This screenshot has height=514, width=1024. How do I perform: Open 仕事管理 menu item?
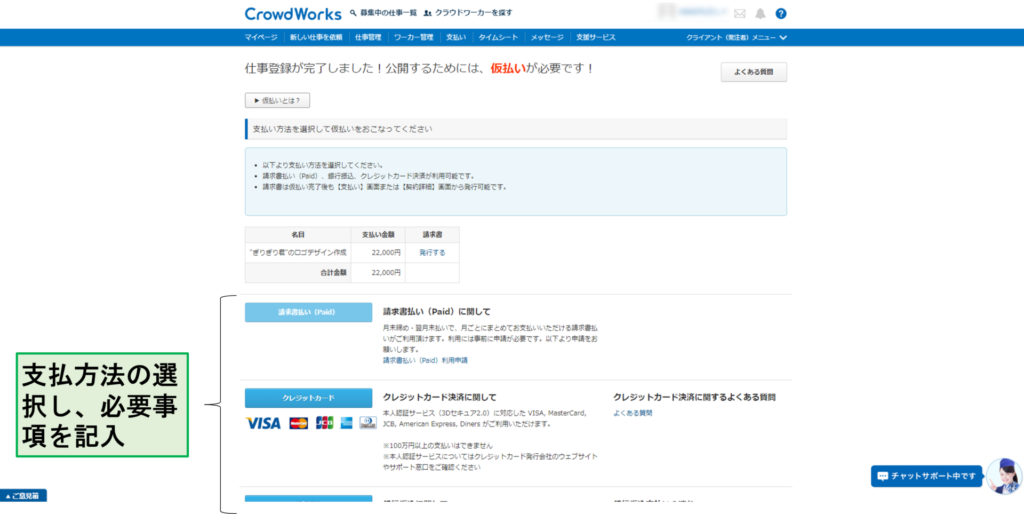(x=368, y=37)
